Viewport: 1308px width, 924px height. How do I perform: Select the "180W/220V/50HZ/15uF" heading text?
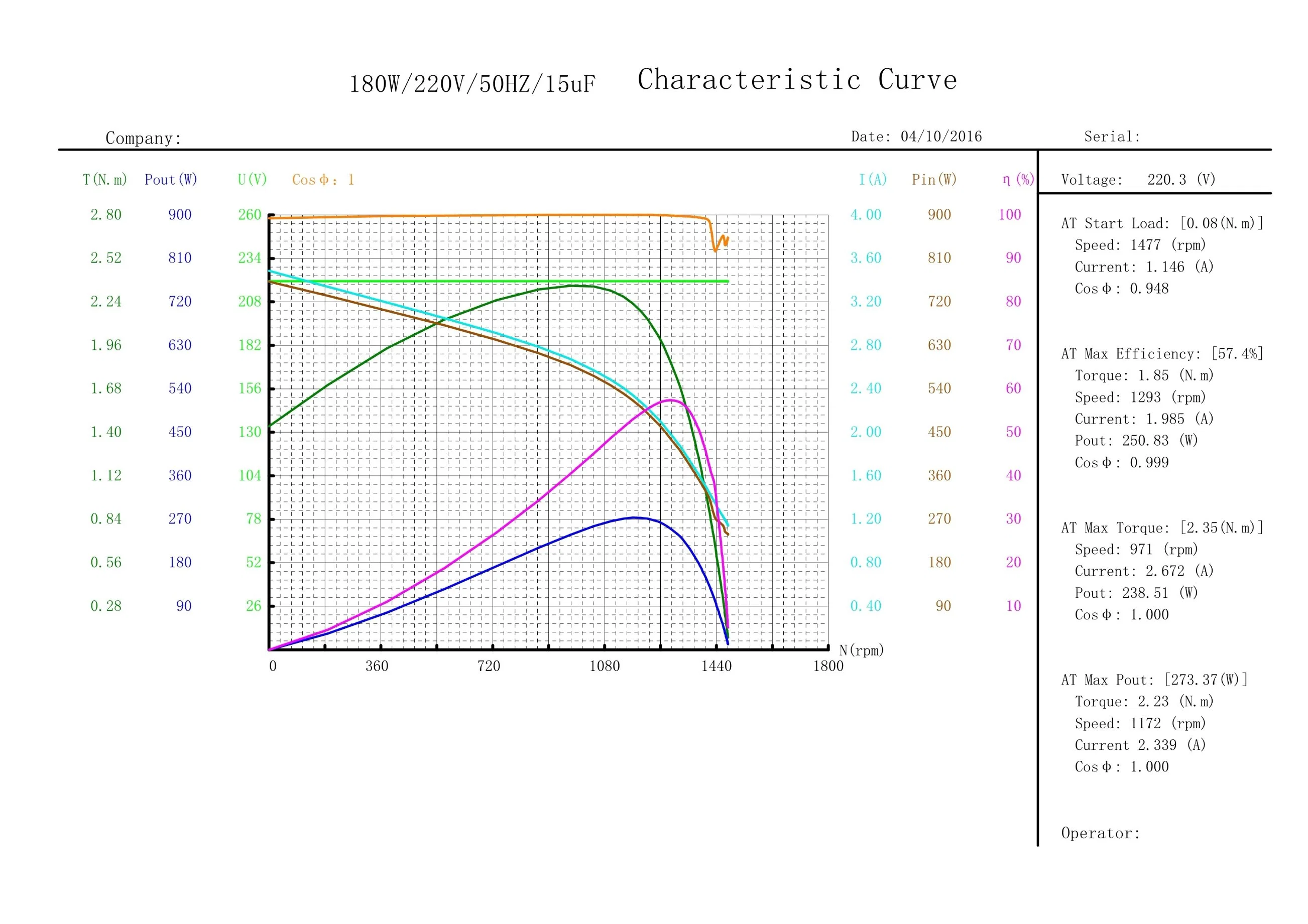click(x=472, y=84)
